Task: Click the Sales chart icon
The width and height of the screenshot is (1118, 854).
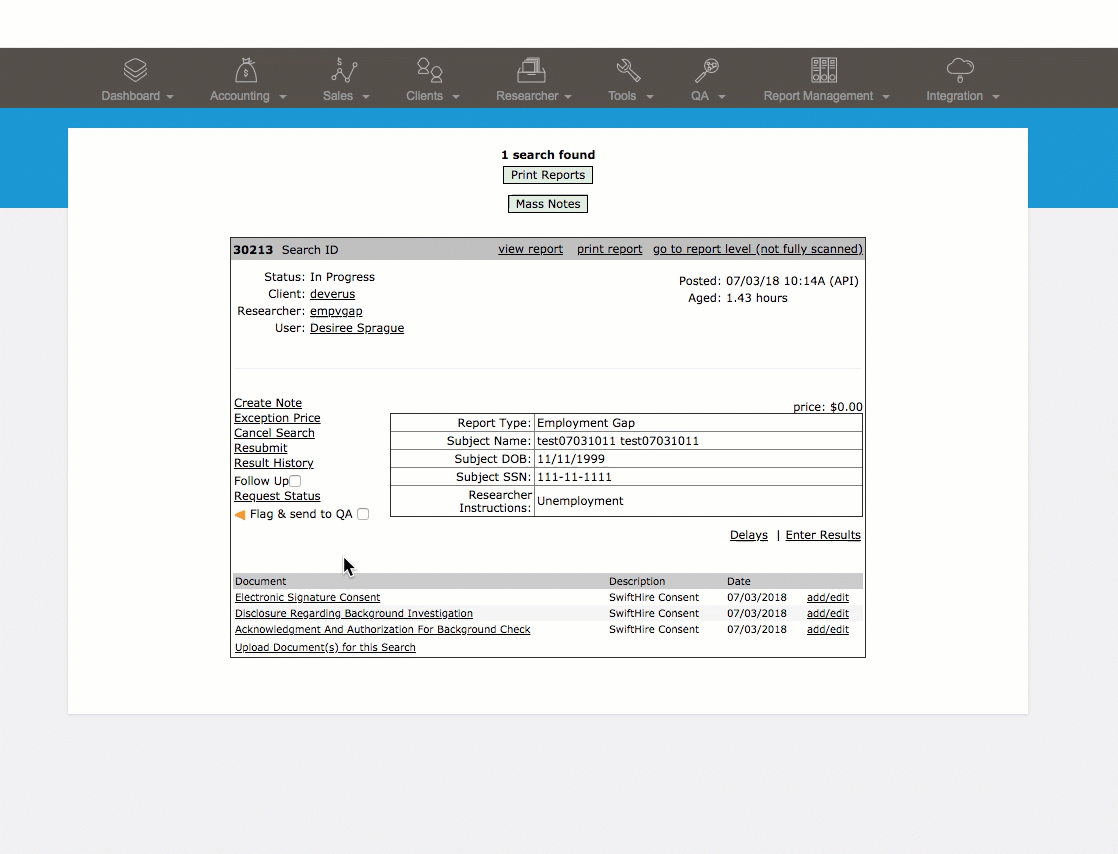Action: (344, 70)
